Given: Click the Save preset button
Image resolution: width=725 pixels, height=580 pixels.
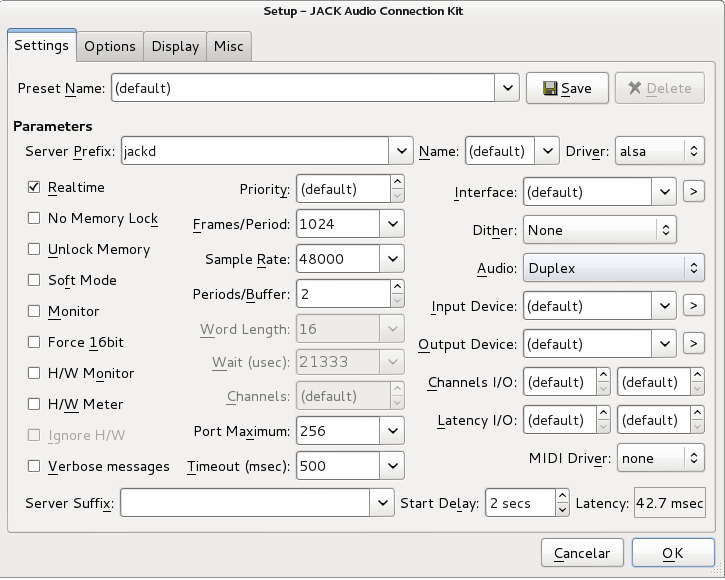Looking at the screenshot, I should pyautogui.click(x=567, y=88).
